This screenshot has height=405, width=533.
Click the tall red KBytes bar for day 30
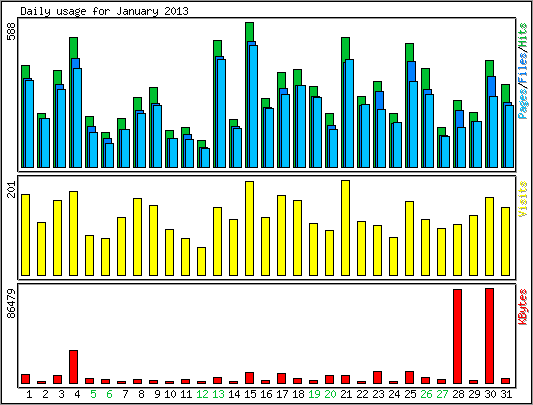coord(489,336)
